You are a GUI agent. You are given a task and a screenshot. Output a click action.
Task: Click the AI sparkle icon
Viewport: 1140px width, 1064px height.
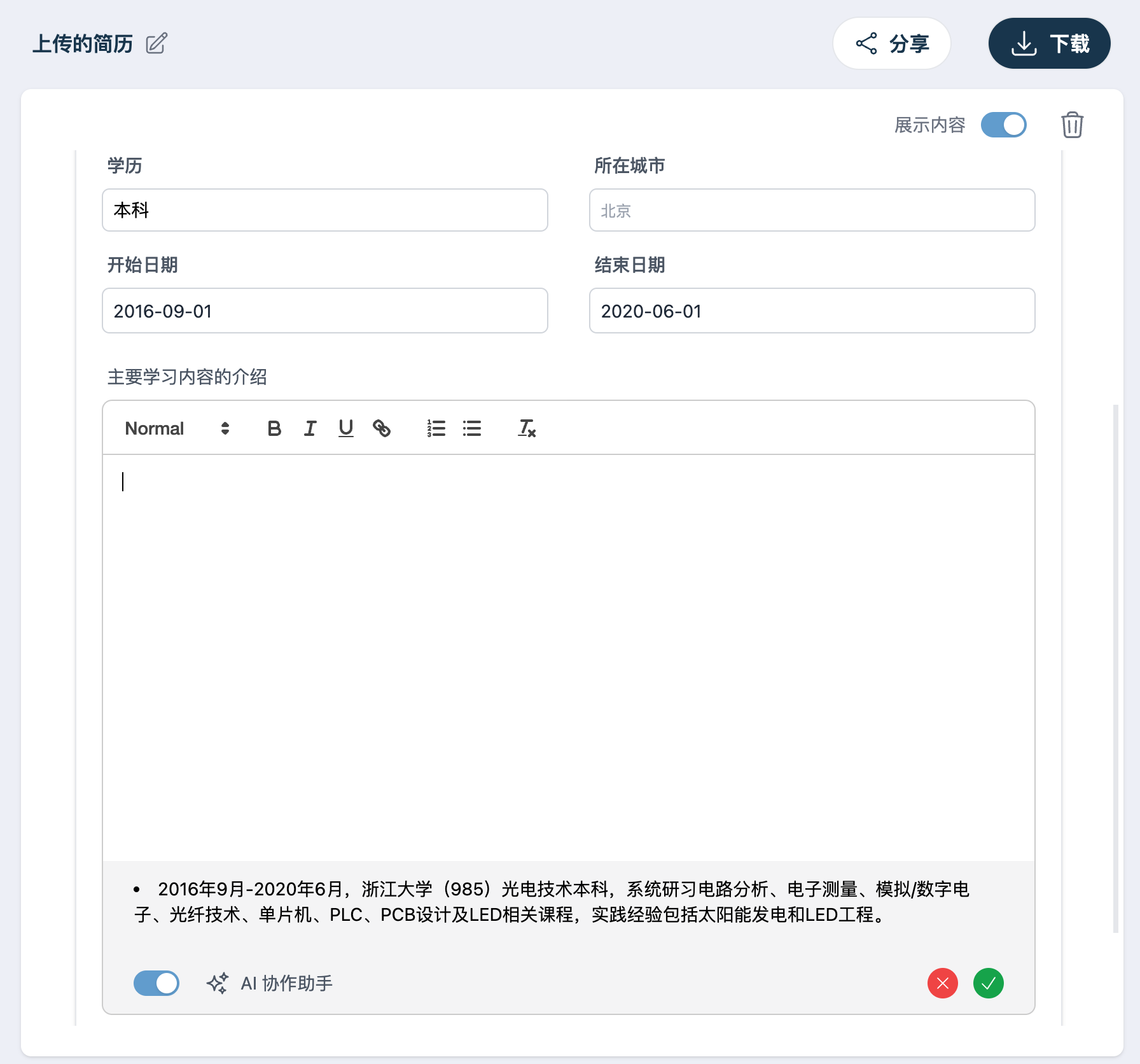[217, 983]
